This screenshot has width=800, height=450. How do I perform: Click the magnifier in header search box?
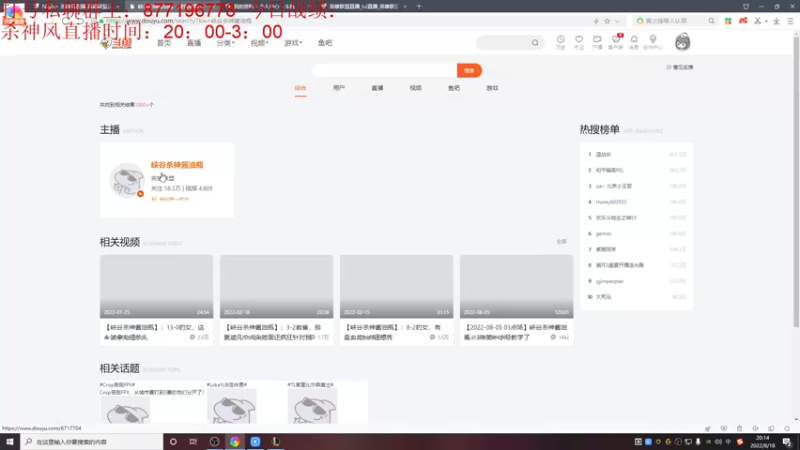[535, 43]
